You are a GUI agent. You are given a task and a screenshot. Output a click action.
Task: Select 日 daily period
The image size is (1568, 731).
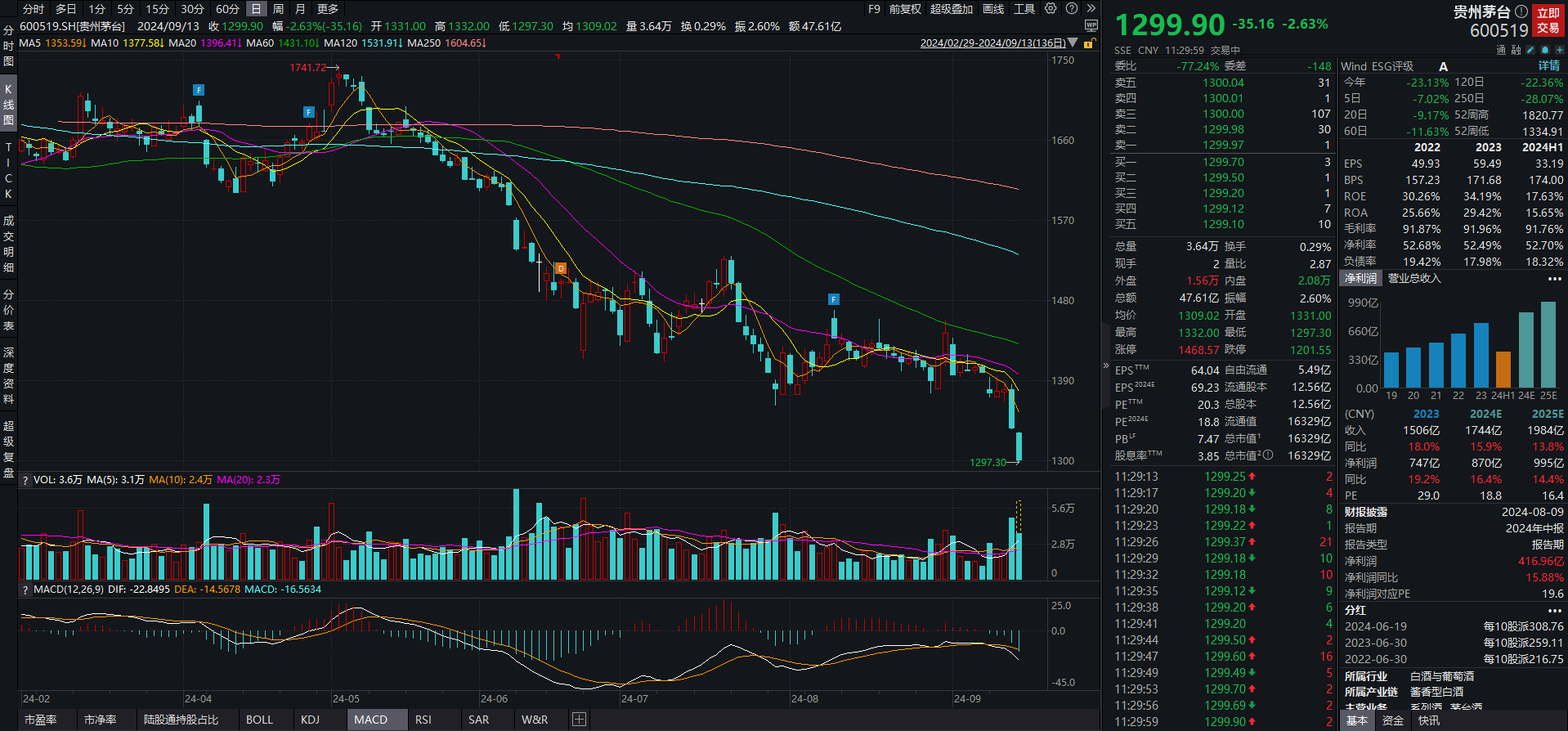click(256, 9)
